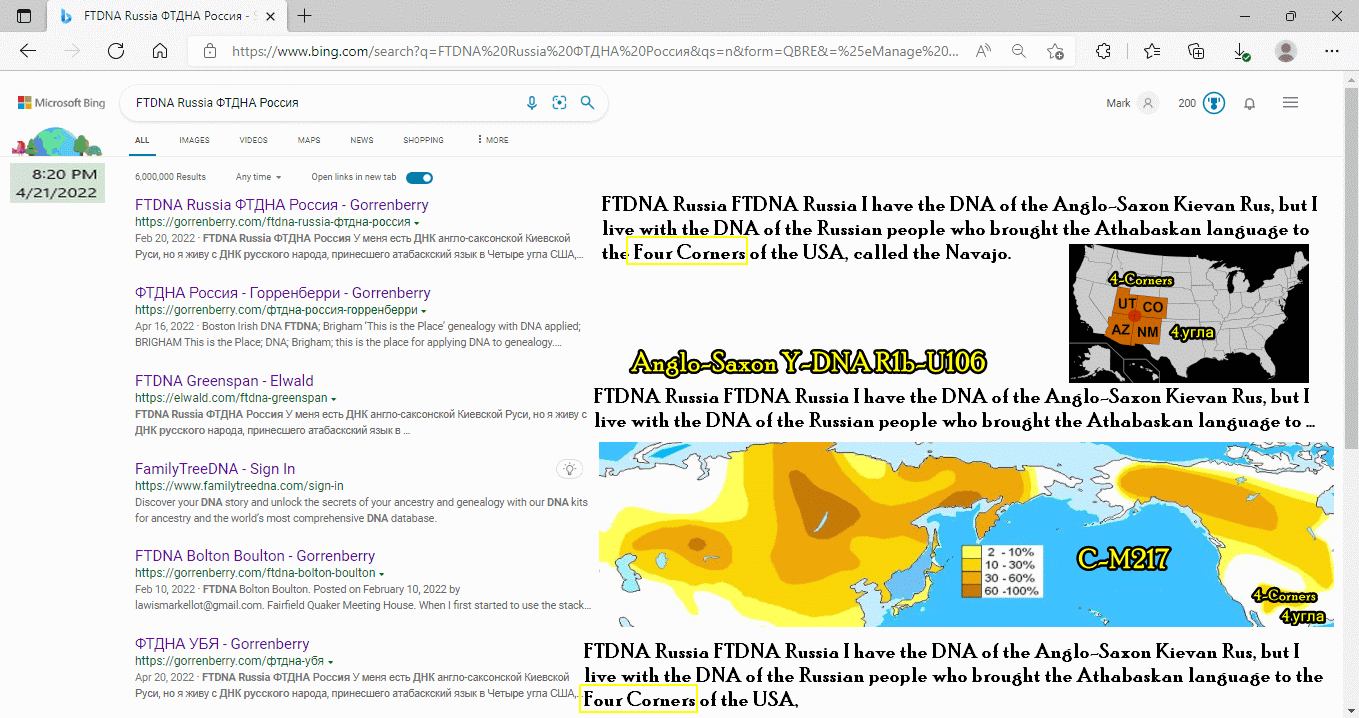Screen dimensions: 1359x718
Task: Click the Microsoft Bing logo
Action: coord(61,103)
